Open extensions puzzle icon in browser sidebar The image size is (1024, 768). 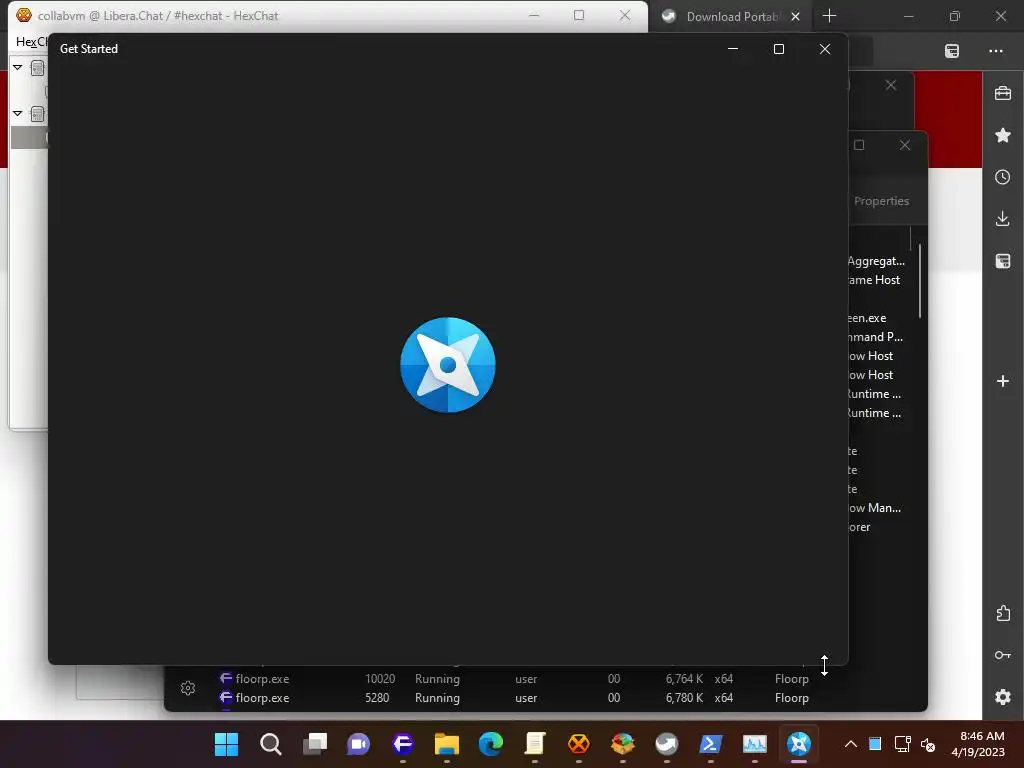[1002, 613]
